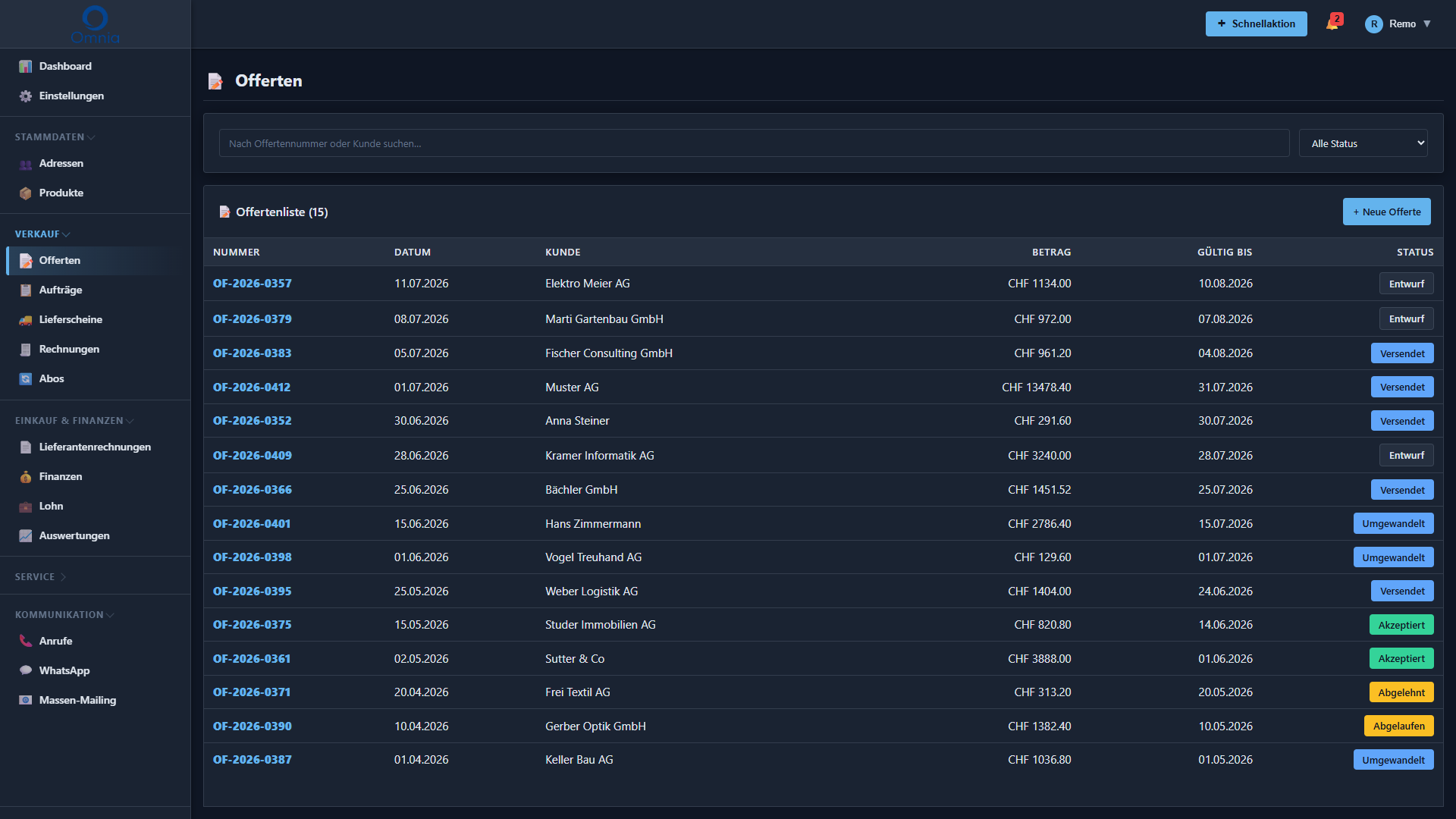The width and height of the screenshot is (1456, 819).
Task: Open the Finanzen money bag icon
Action: click(x=26, y=477)
